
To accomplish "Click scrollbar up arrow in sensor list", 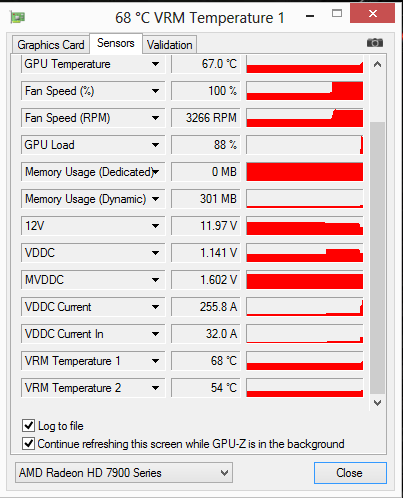I will 377,64.
